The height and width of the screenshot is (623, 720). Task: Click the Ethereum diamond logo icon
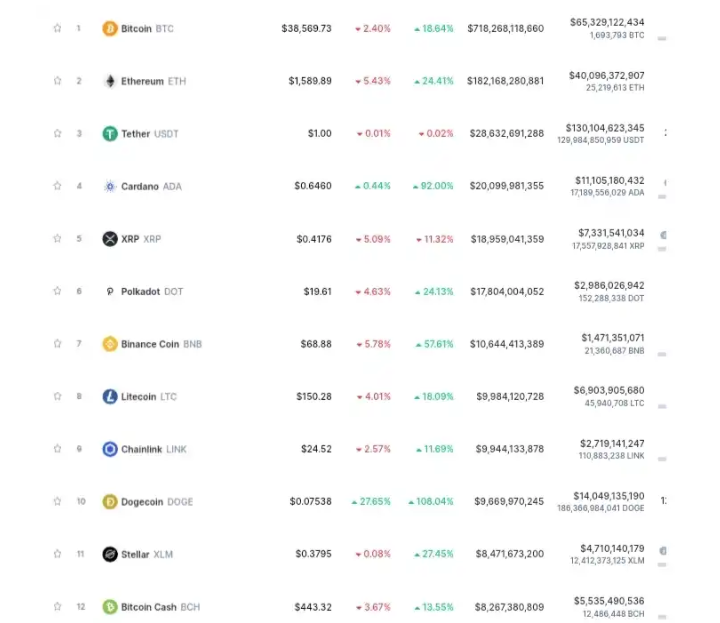110,81
